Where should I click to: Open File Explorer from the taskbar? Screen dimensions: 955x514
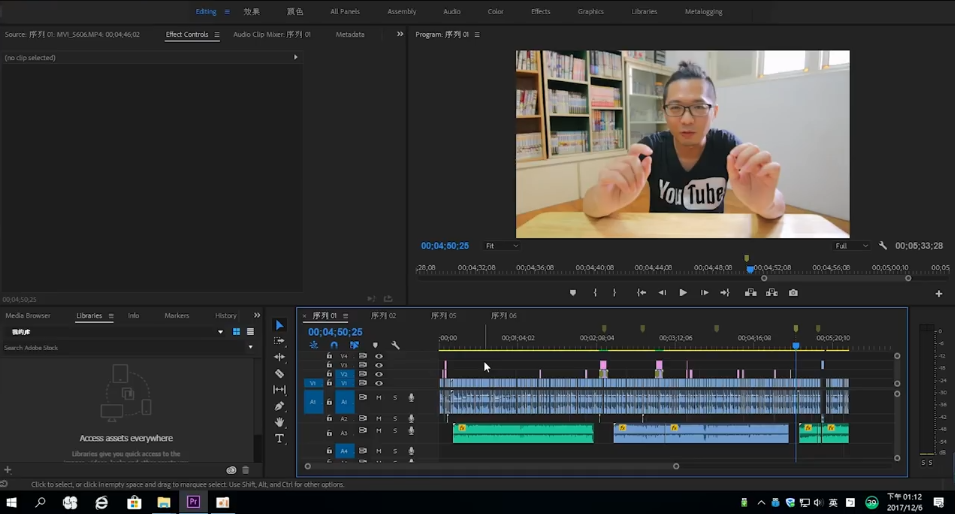pos(163,503)
